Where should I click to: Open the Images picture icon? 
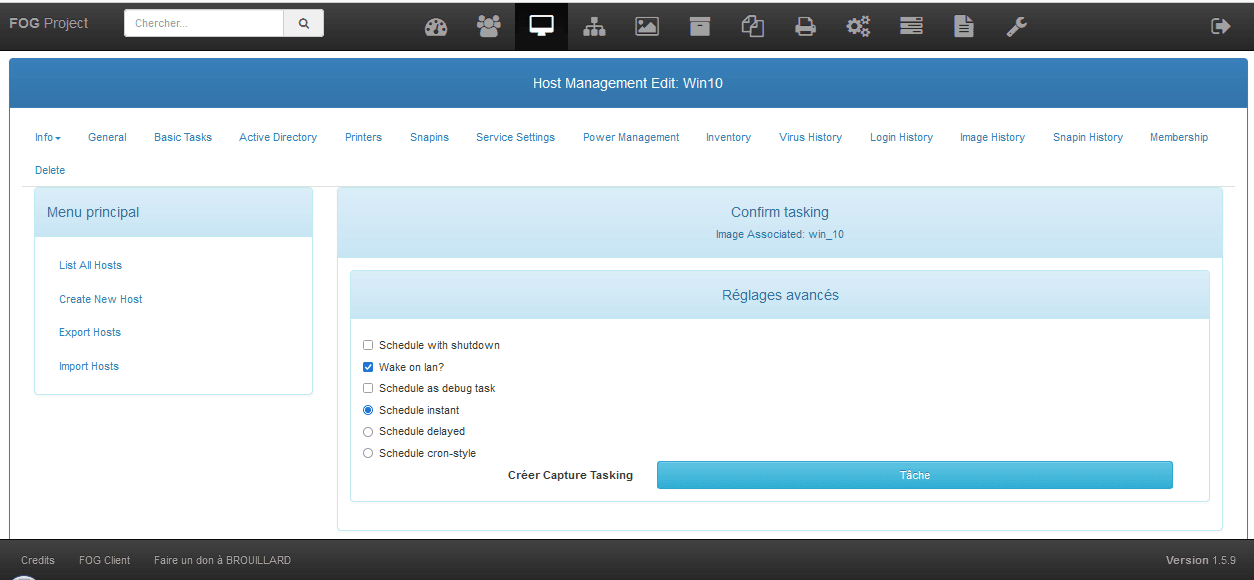click(647, 27)
